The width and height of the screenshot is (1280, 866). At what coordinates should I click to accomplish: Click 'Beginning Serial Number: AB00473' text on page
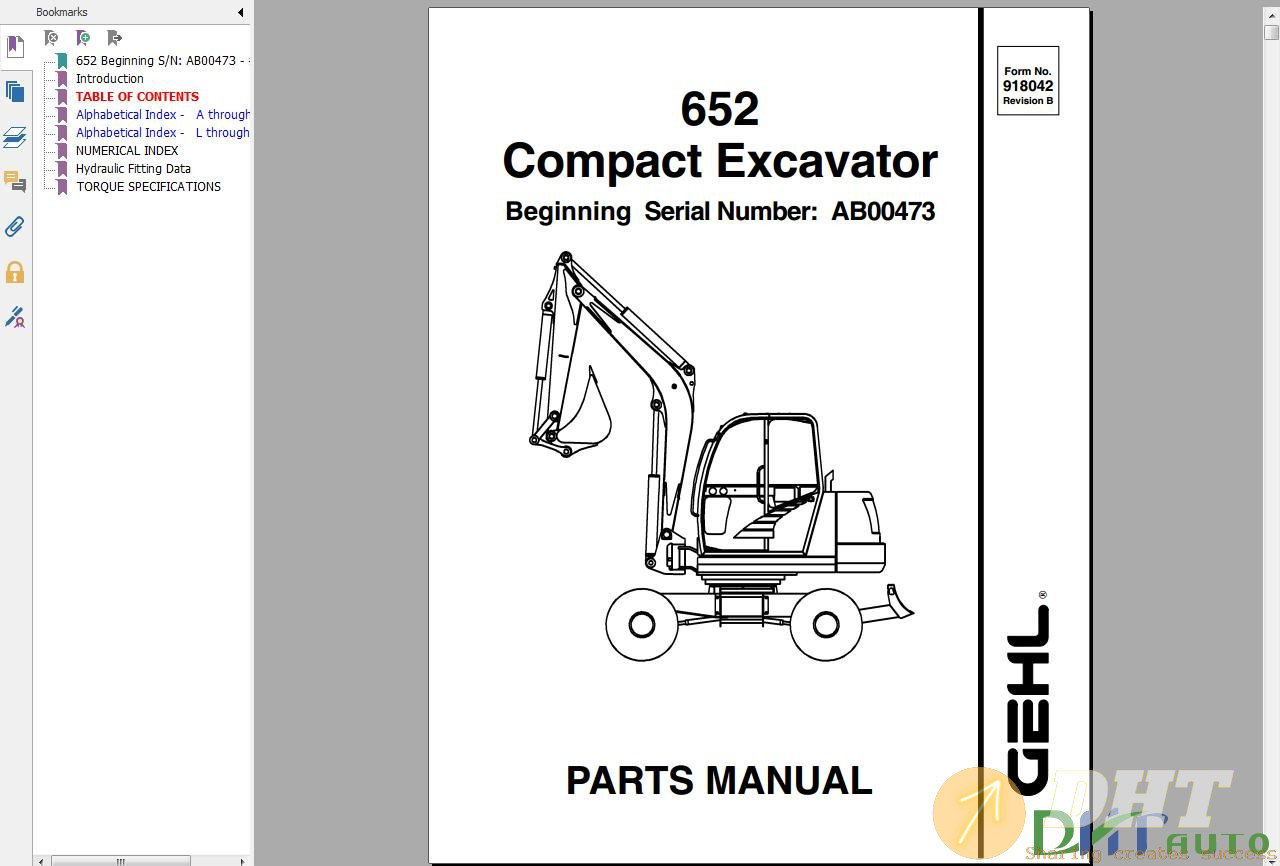(720, 212)
